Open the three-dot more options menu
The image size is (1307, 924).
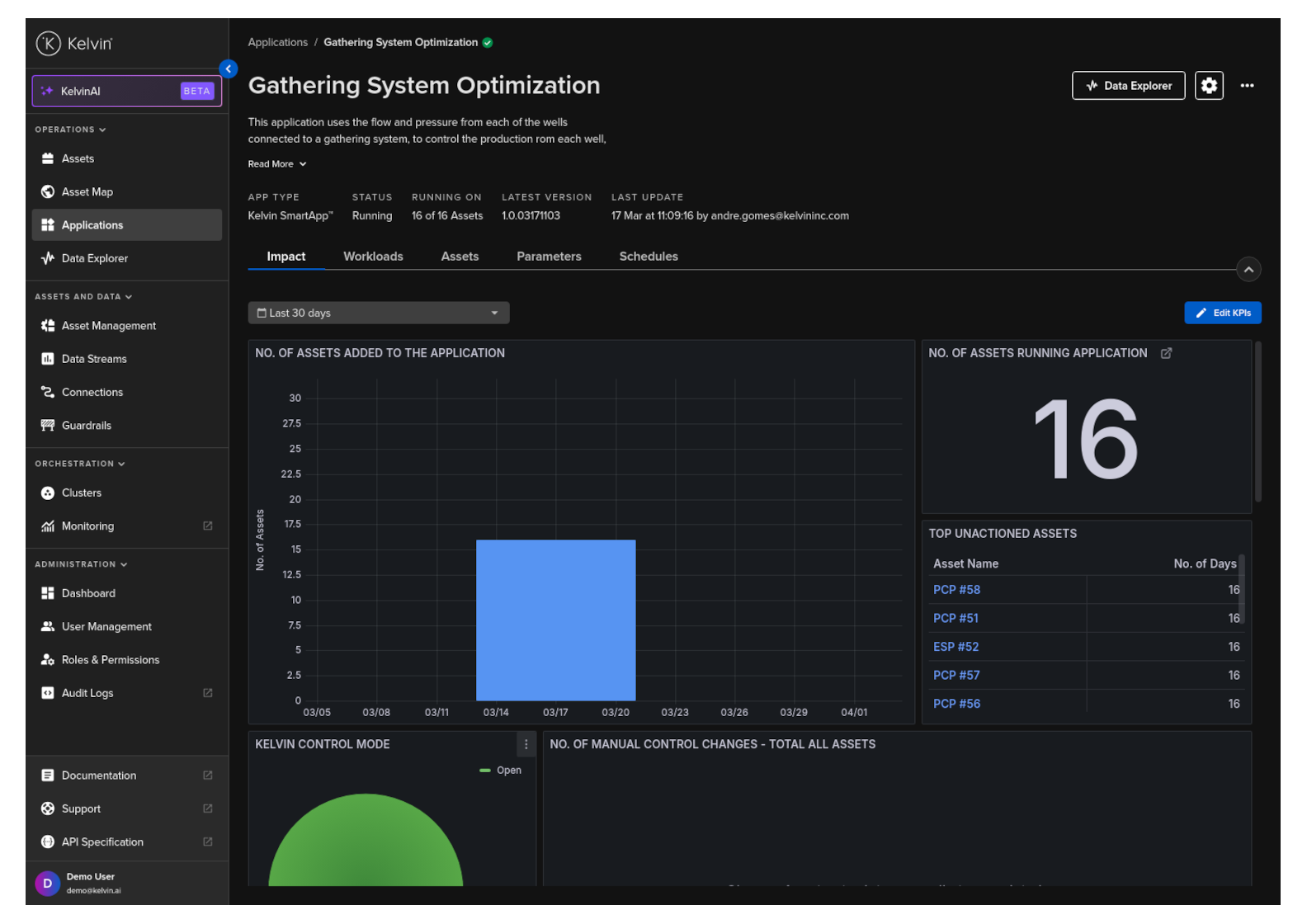pyautogui.click(x=1247, y=86)
